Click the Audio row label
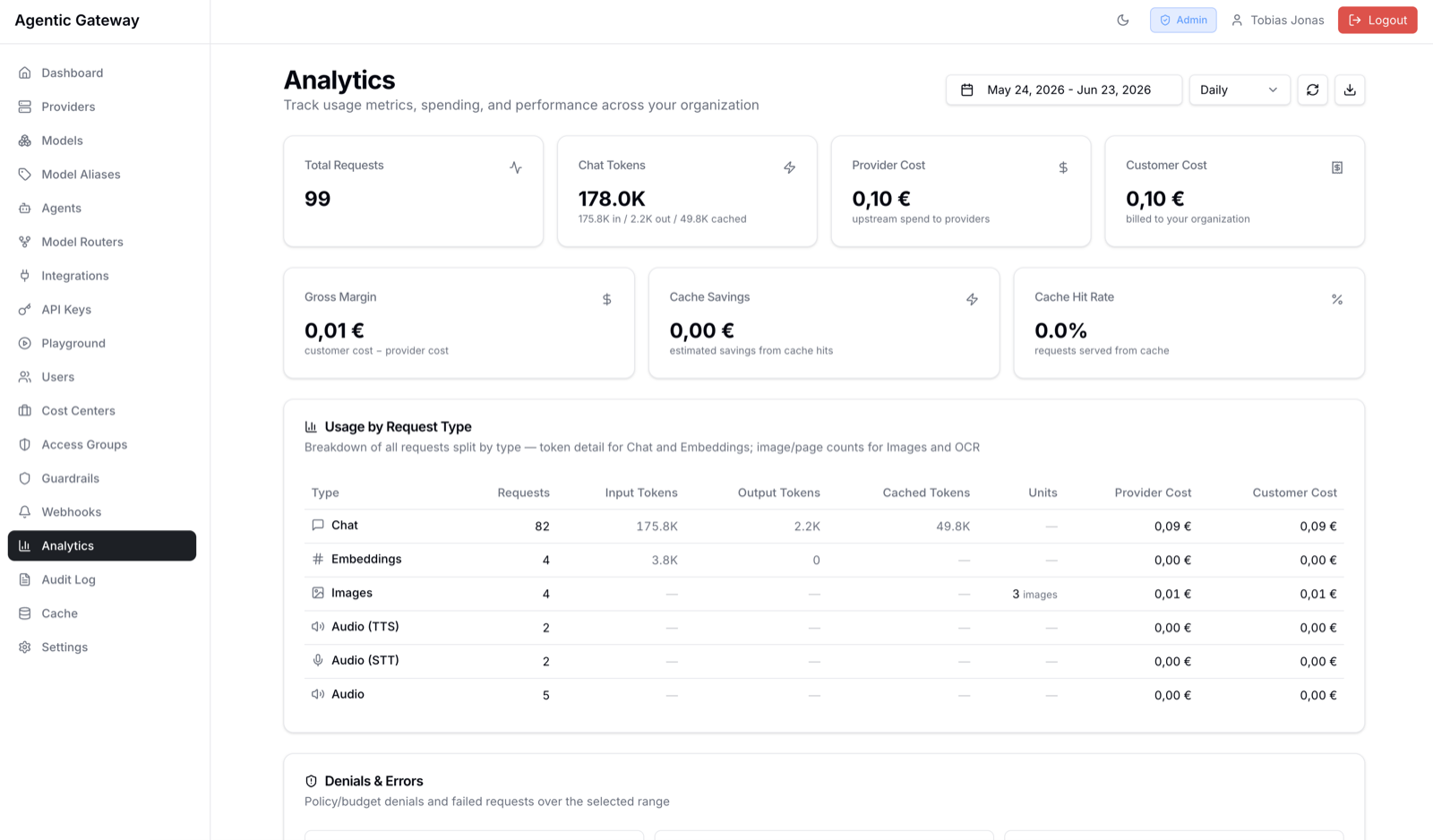The image size is (1433, 840). pos(348,694)
